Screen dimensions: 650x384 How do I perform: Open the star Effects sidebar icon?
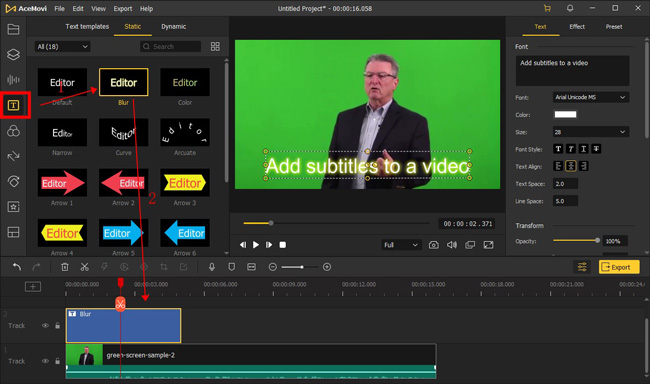13,207
